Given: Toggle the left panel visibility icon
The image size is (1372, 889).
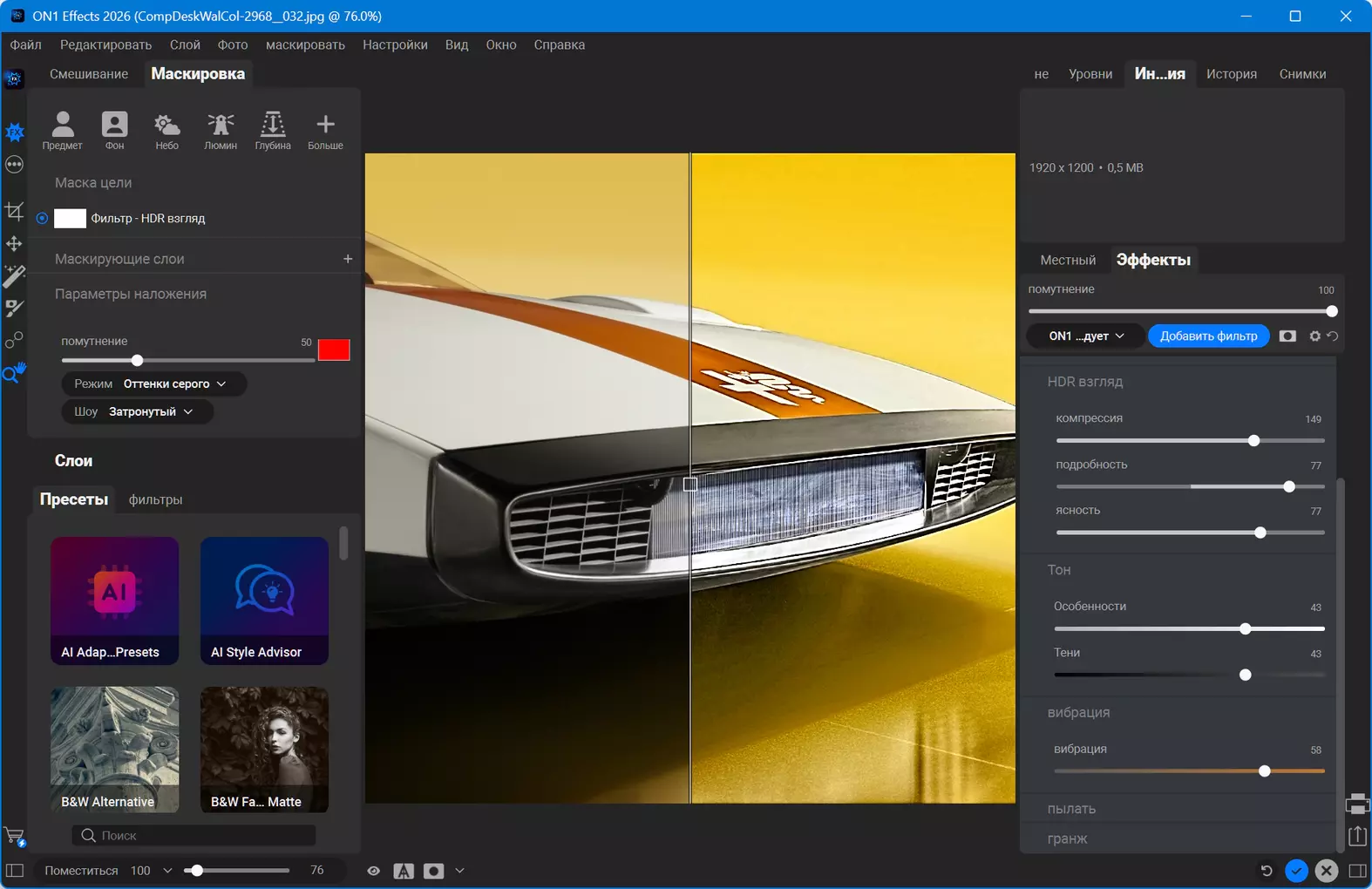Looking at the screenshot, I should [x=14, y=871].
